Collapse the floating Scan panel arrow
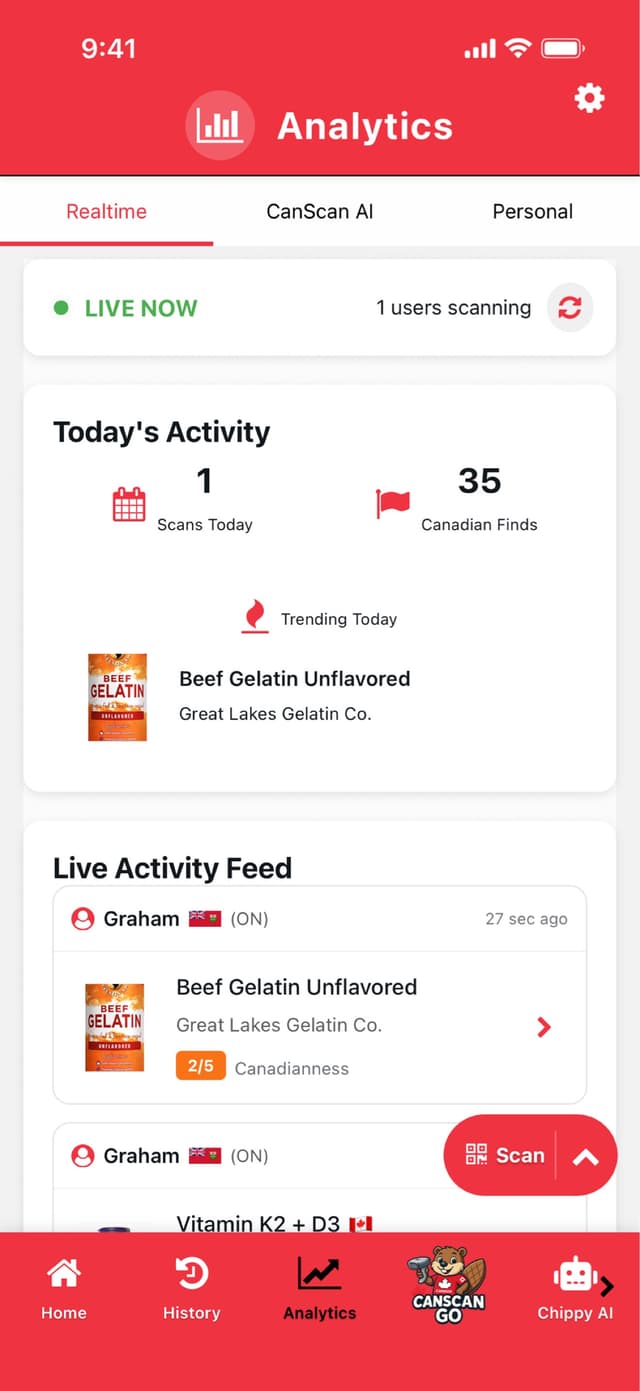 [587, 1155]
